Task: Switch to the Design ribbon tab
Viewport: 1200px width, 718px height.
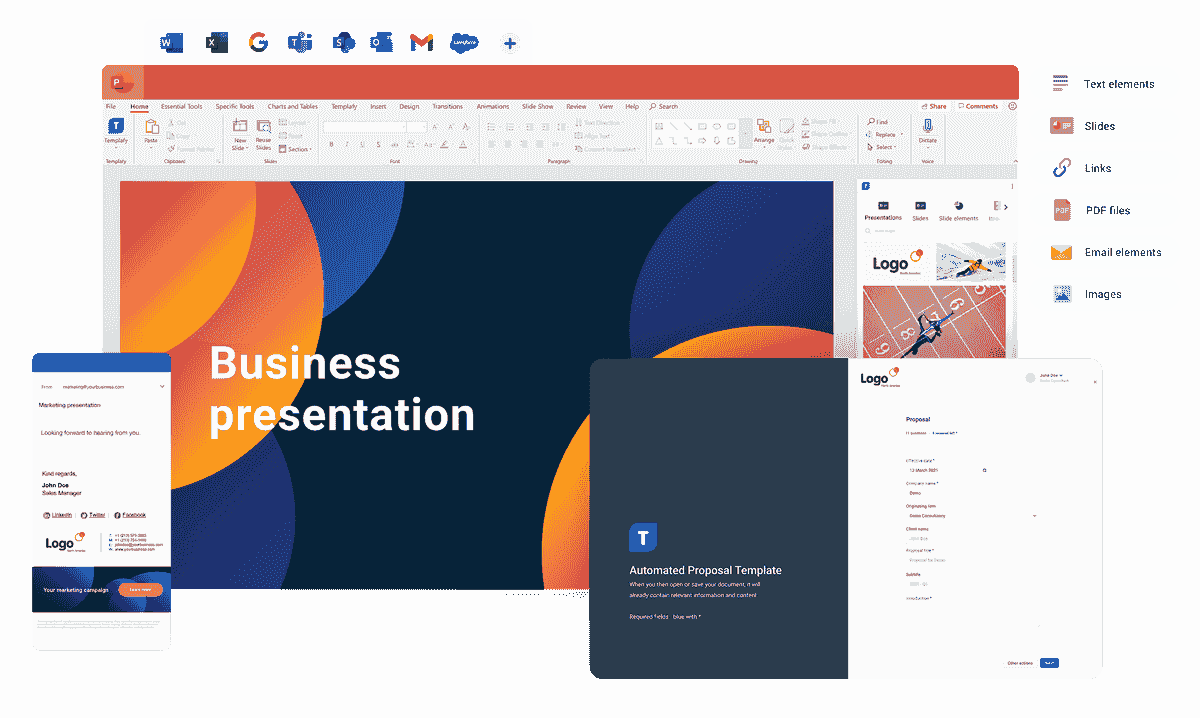Action: click(409, 106)
